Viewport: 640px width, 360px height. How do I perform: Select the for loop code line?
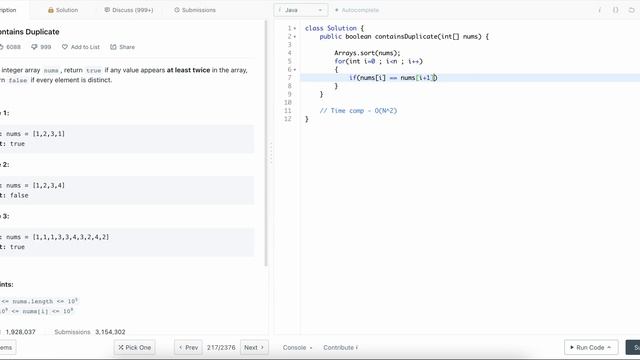(x=379, y=61)
